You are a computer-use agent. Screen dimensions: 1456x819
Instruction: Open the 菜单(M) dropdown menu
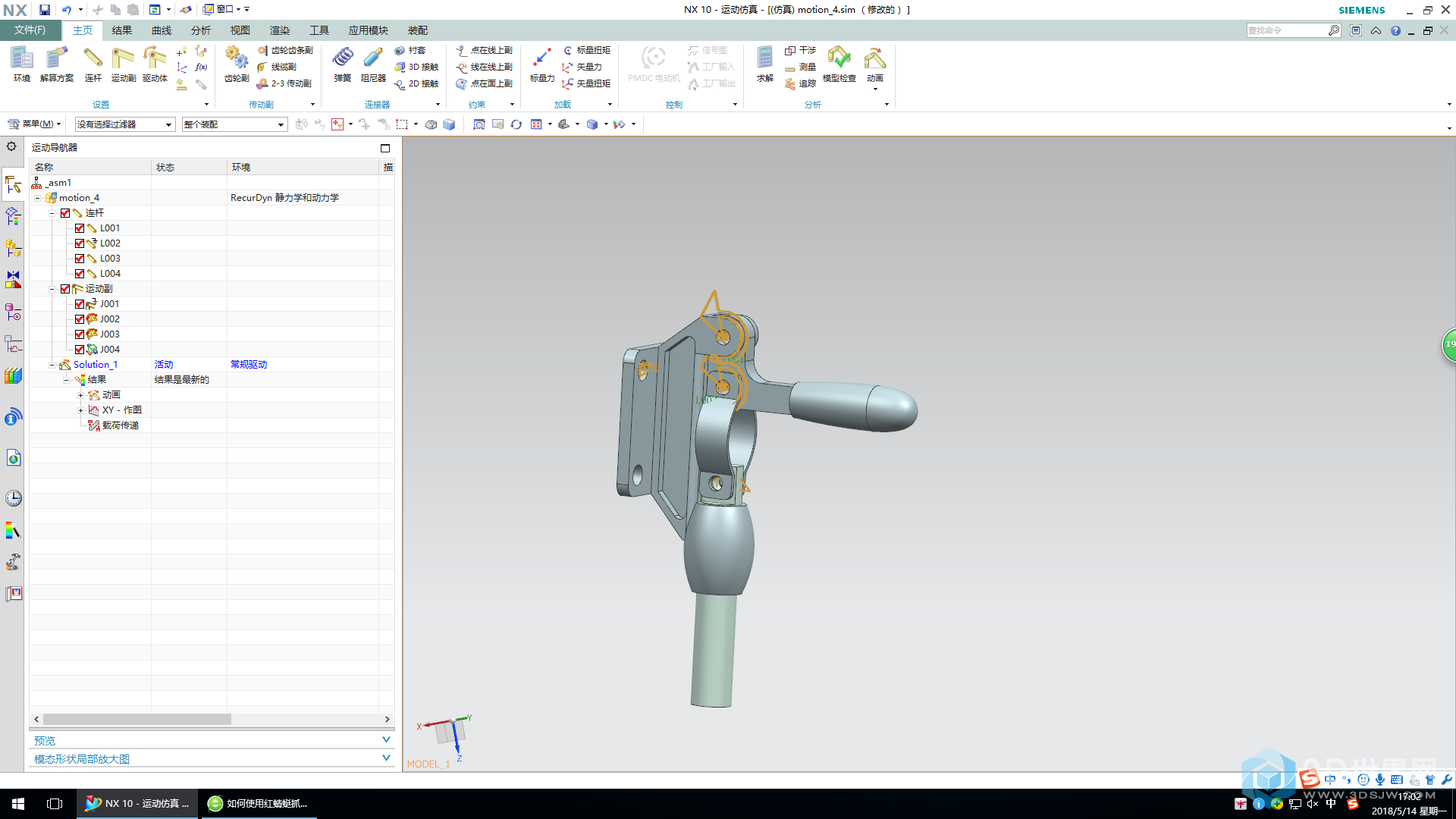[34, 124]
